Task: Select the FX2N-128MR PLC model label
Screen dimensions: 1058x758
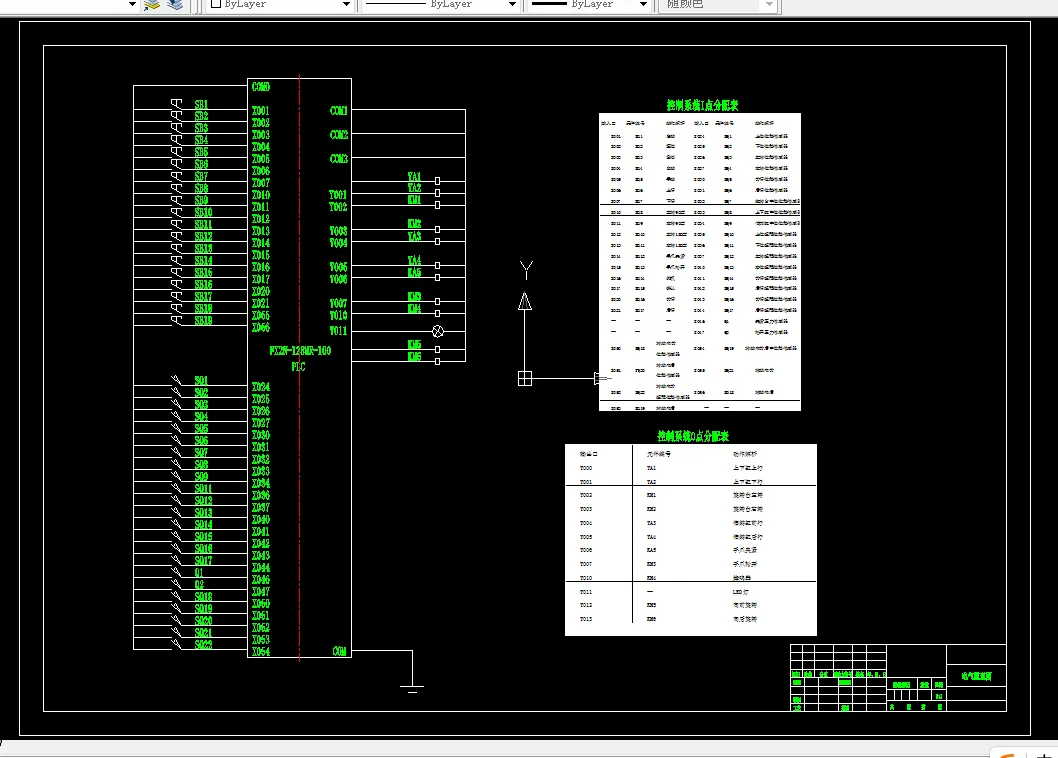Action: coord(300,351)
